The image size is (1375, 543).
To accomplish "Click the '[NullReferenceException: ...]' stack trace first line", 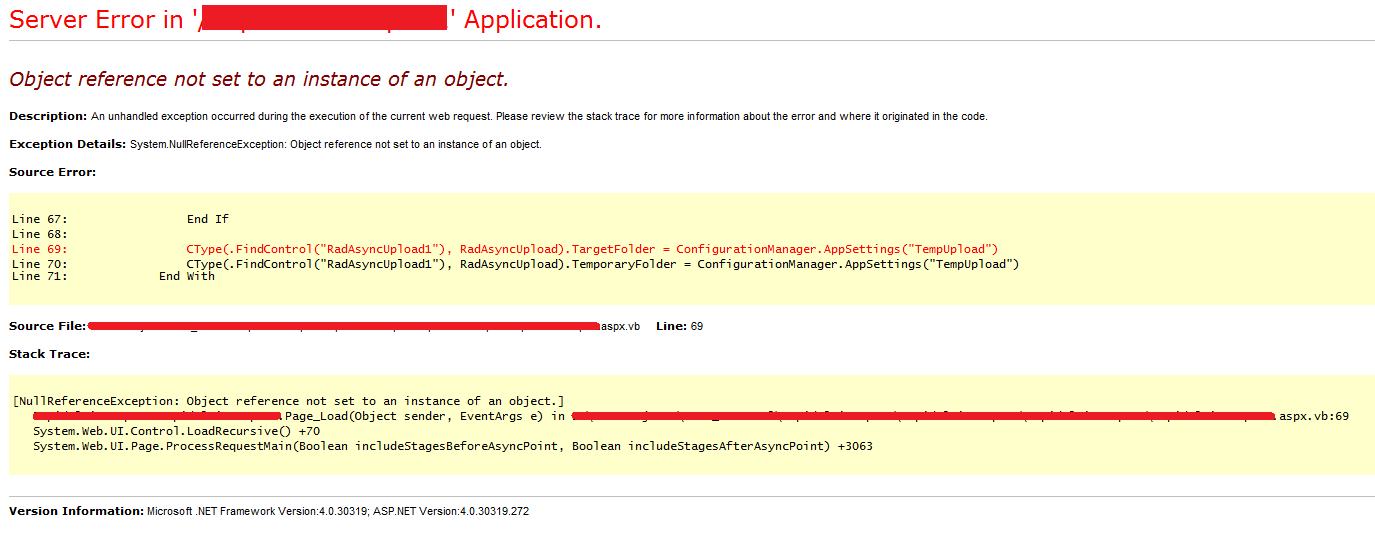I will click(289, 401).
